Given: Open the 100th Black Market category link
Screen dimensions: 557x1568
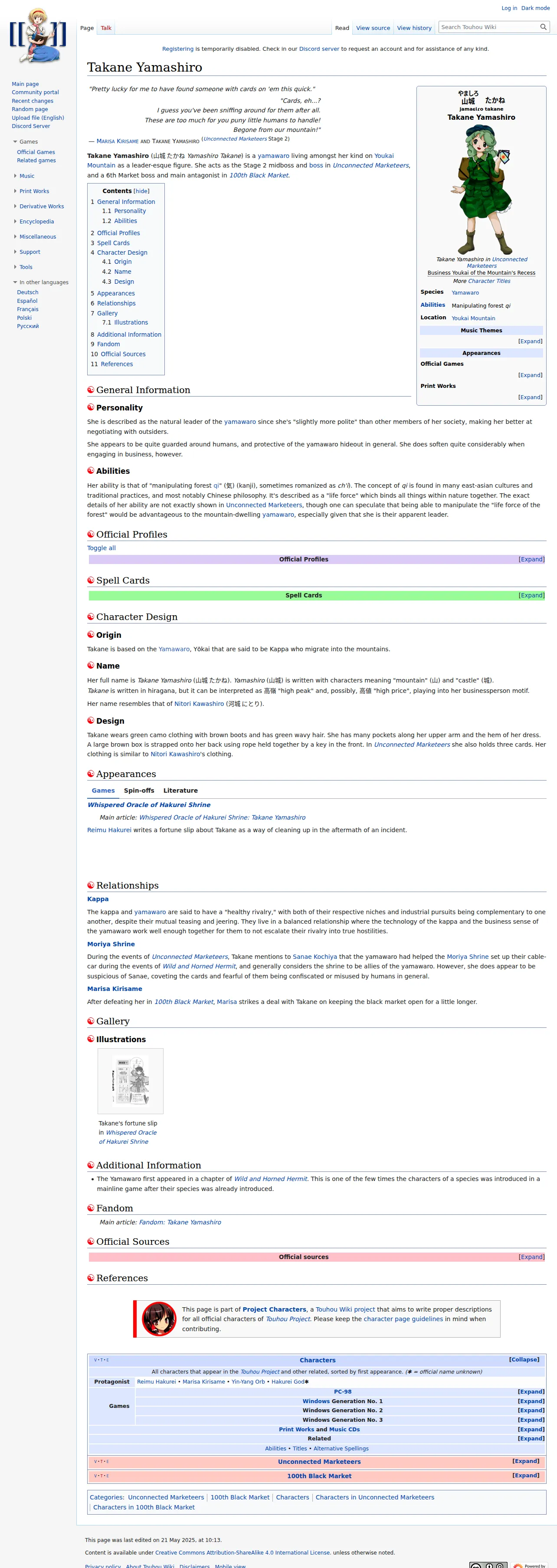Looking at the screenshot, I should [x=240, y=1497].
